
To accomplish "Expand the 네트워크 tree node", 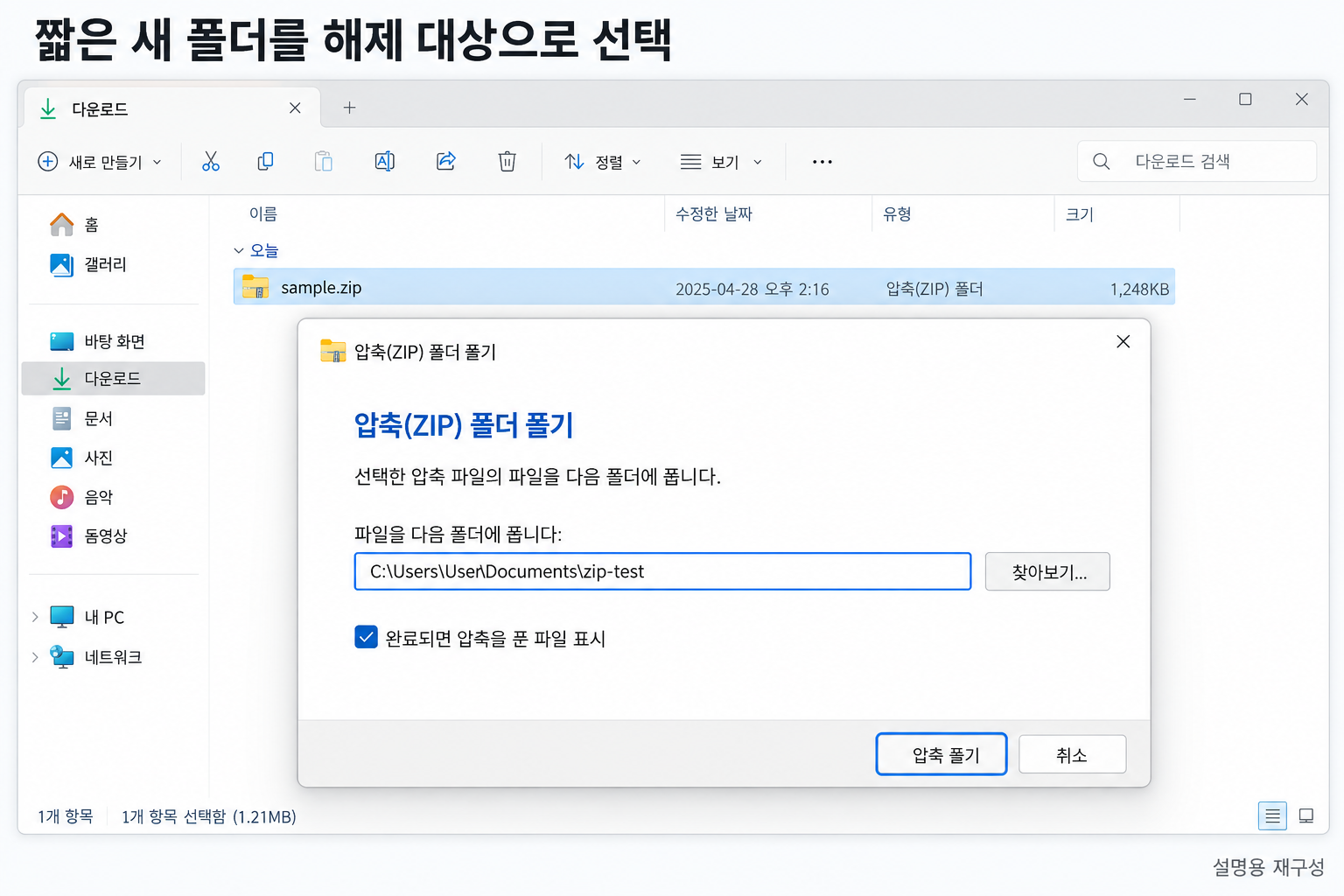I will (35, 656).
